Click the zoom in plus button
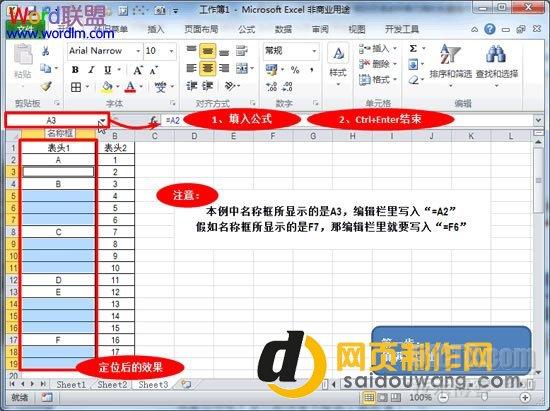 525,398
